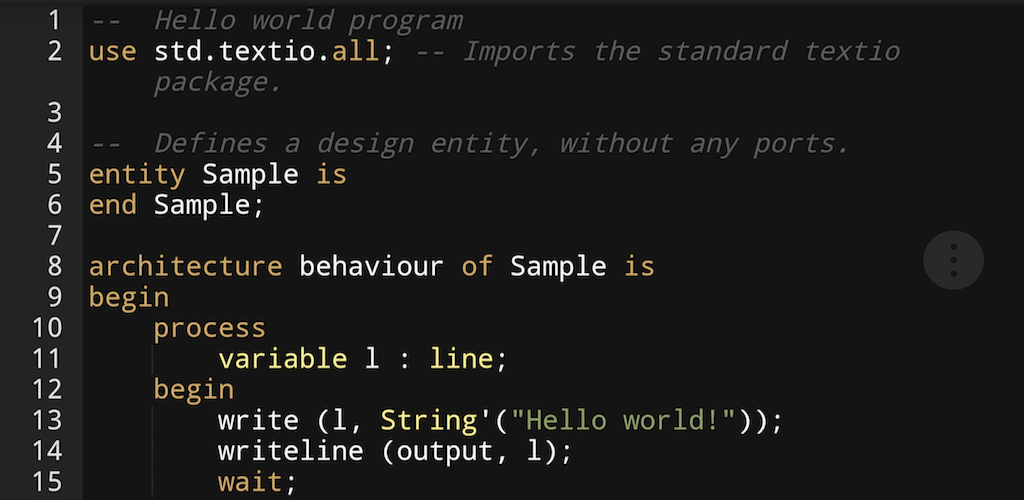The height and width of the screenshot is (500, 1024).
Task: Click the 'variable' keyword on line 11
Action: pyautogui.click(x=282, y=358)
